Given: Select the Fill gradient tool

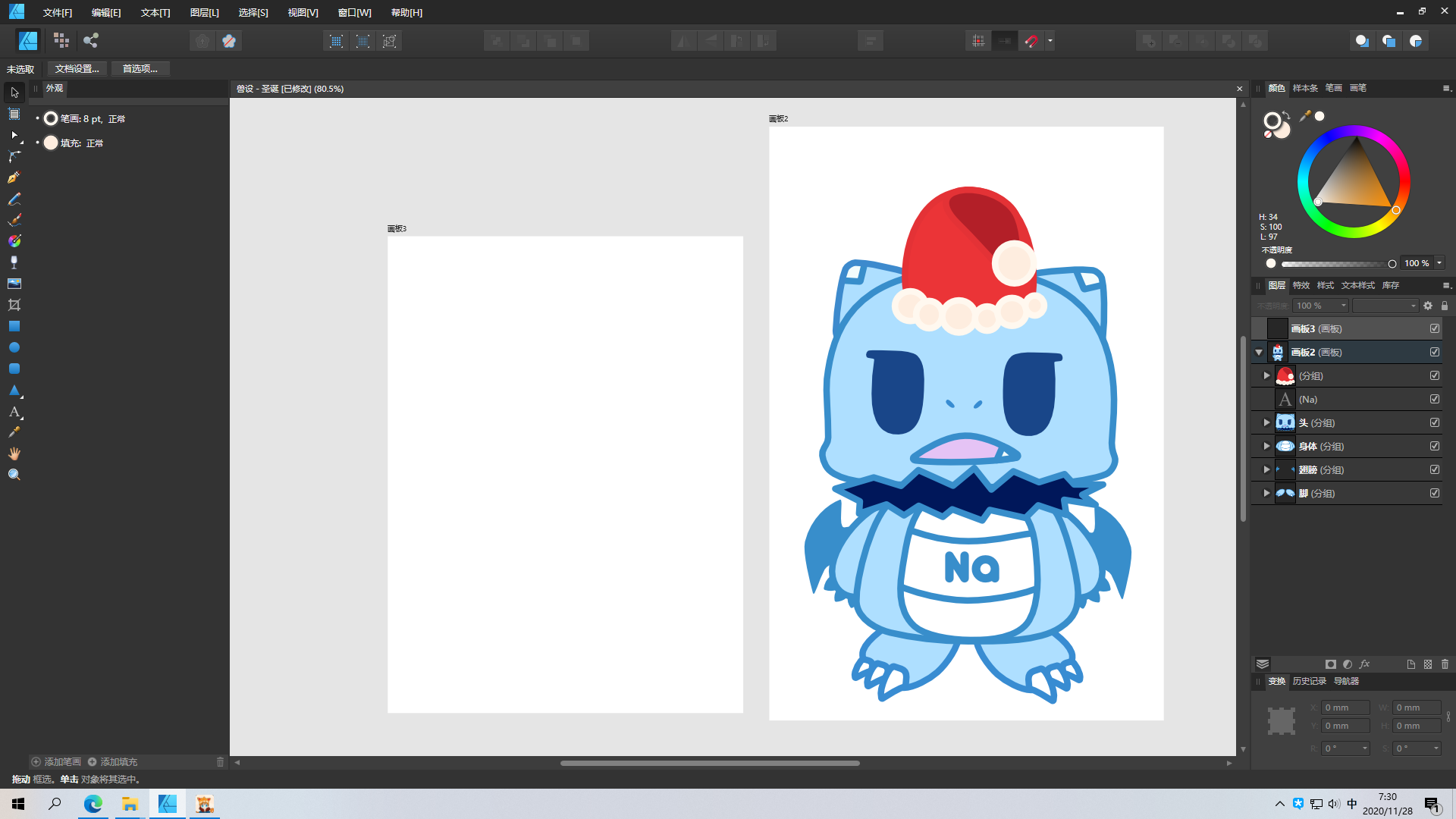Looking at the screenshot, I should coord(14,241).
